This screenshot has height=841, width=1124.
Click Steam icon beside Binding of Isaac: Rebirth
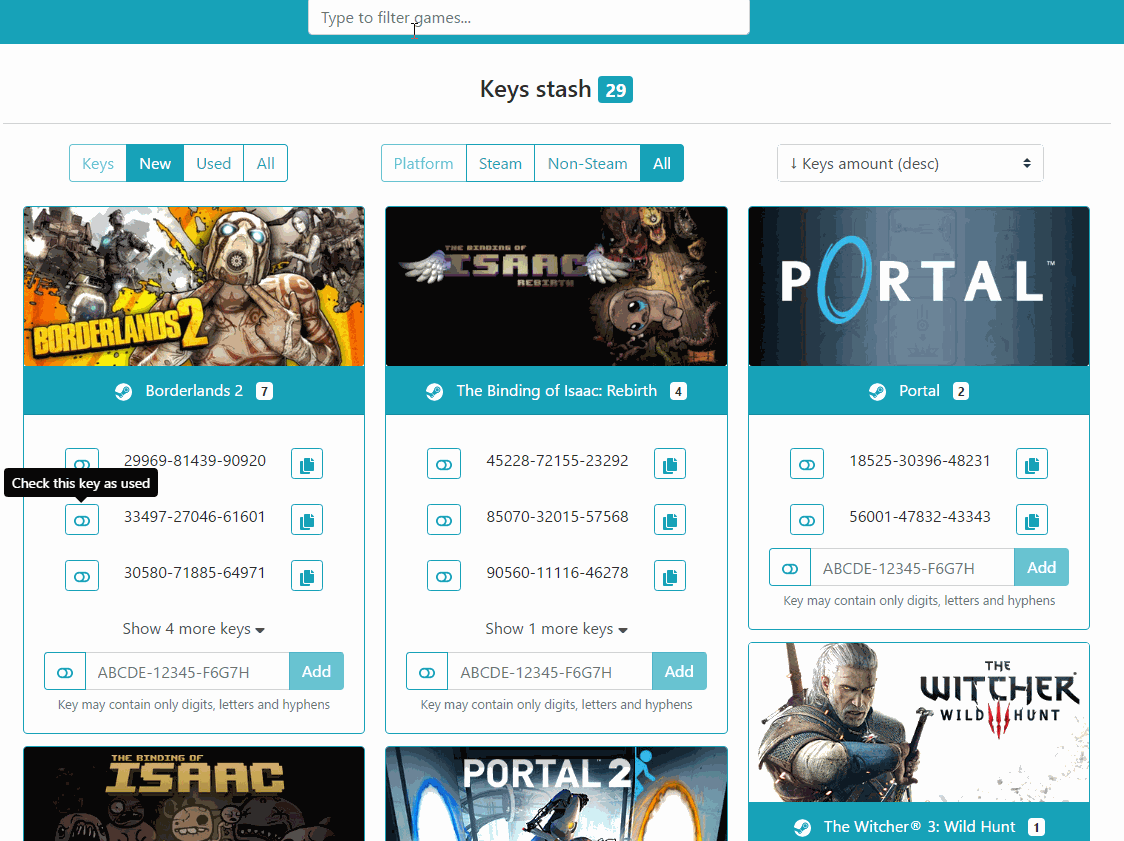(x=434, y=391)
